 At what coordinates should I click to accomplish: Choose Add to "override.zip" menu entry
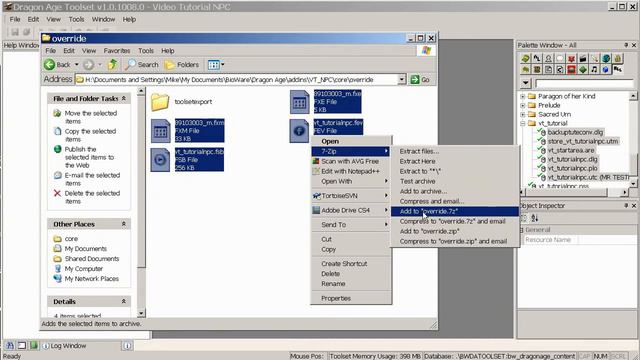pos(455,231)
